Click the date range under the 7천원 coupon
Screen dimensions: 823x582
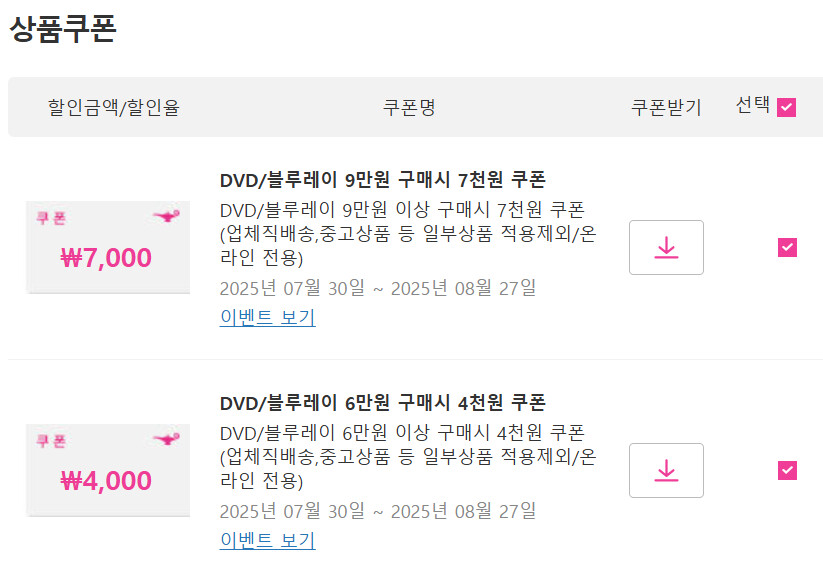coord(377,288)
